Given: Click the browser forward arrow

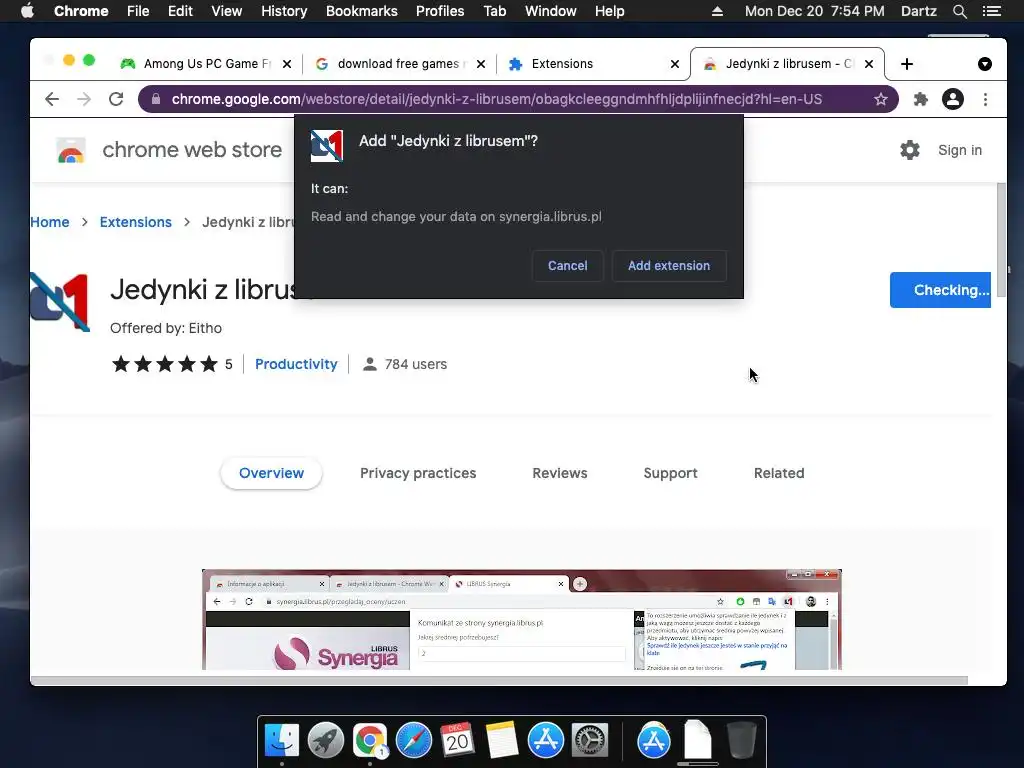Looking at the screenshot, I should pos(84,99).
